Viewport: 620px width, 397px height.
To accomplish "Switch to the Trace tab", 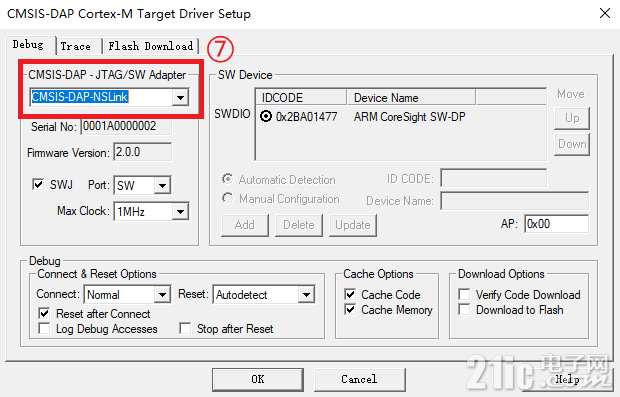I will click(76, 46).
